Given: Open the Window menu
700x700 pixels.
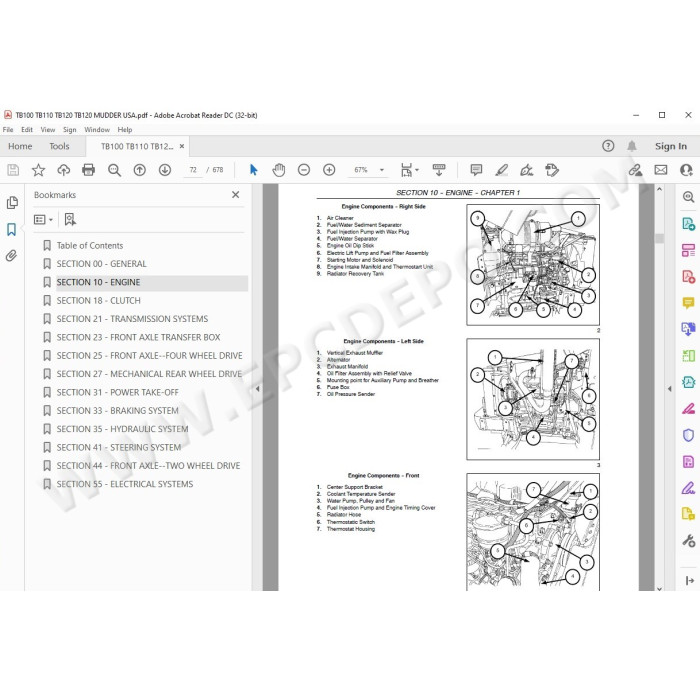Looking at the screenshot, I should [x=97, y=129].
